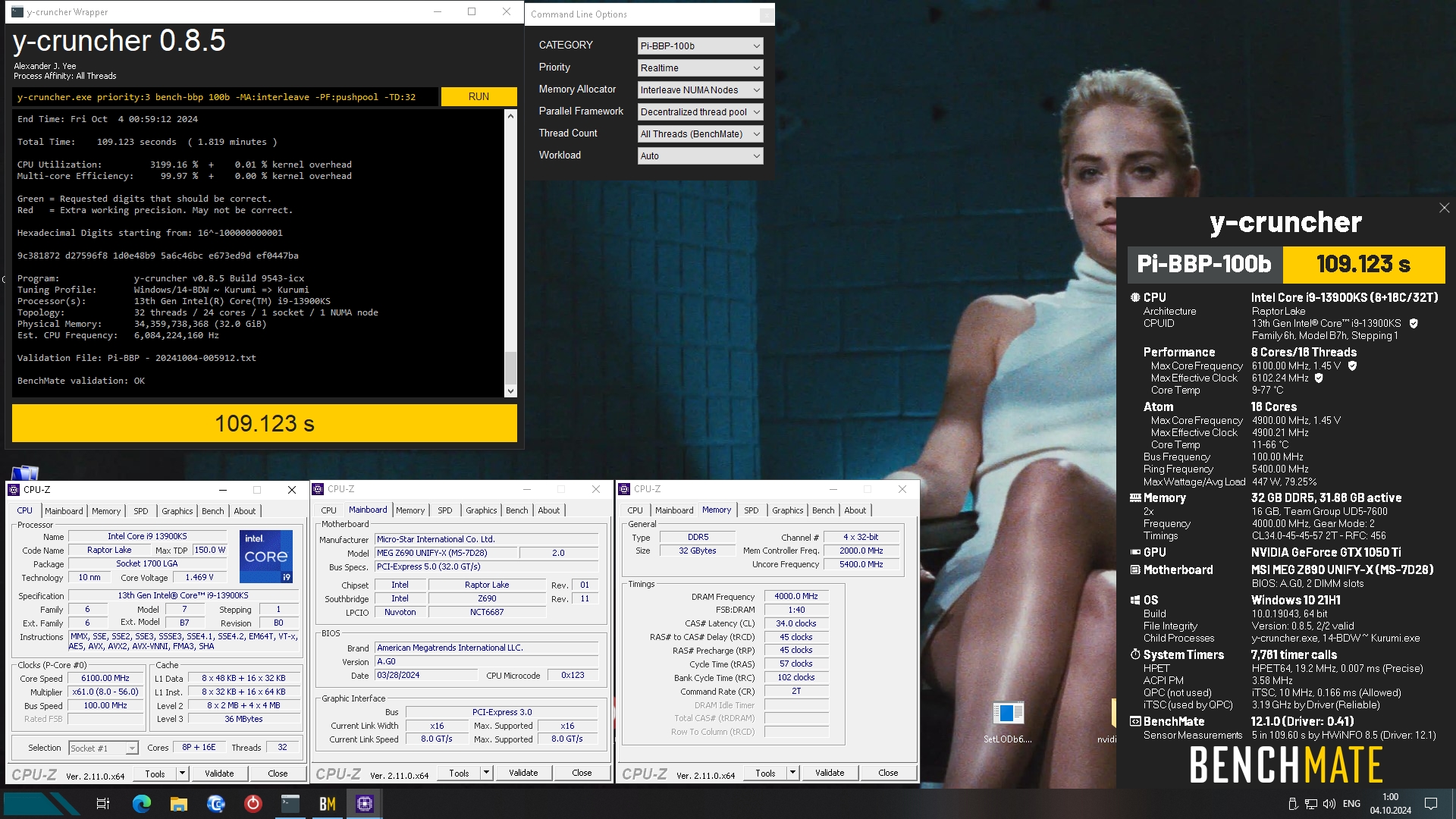Open the console window icon on taskbar

point(290,804)
